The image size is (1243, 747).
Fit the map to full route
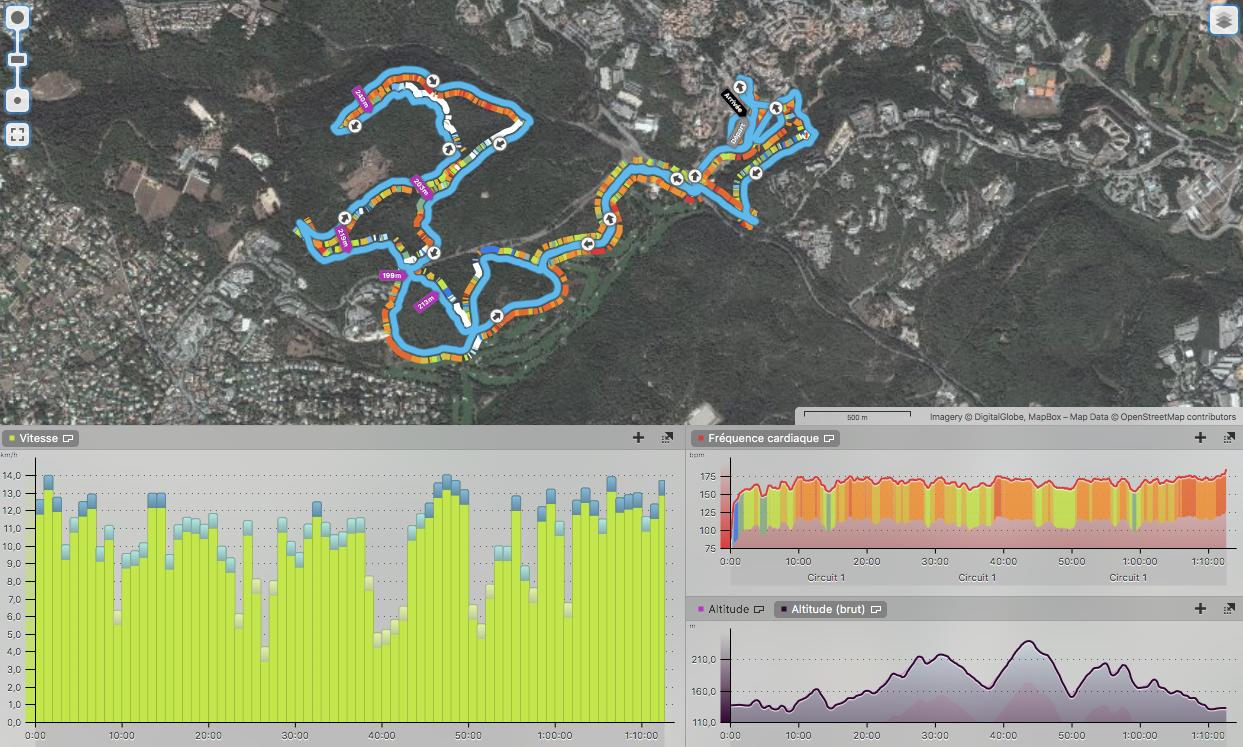point(18,134)
